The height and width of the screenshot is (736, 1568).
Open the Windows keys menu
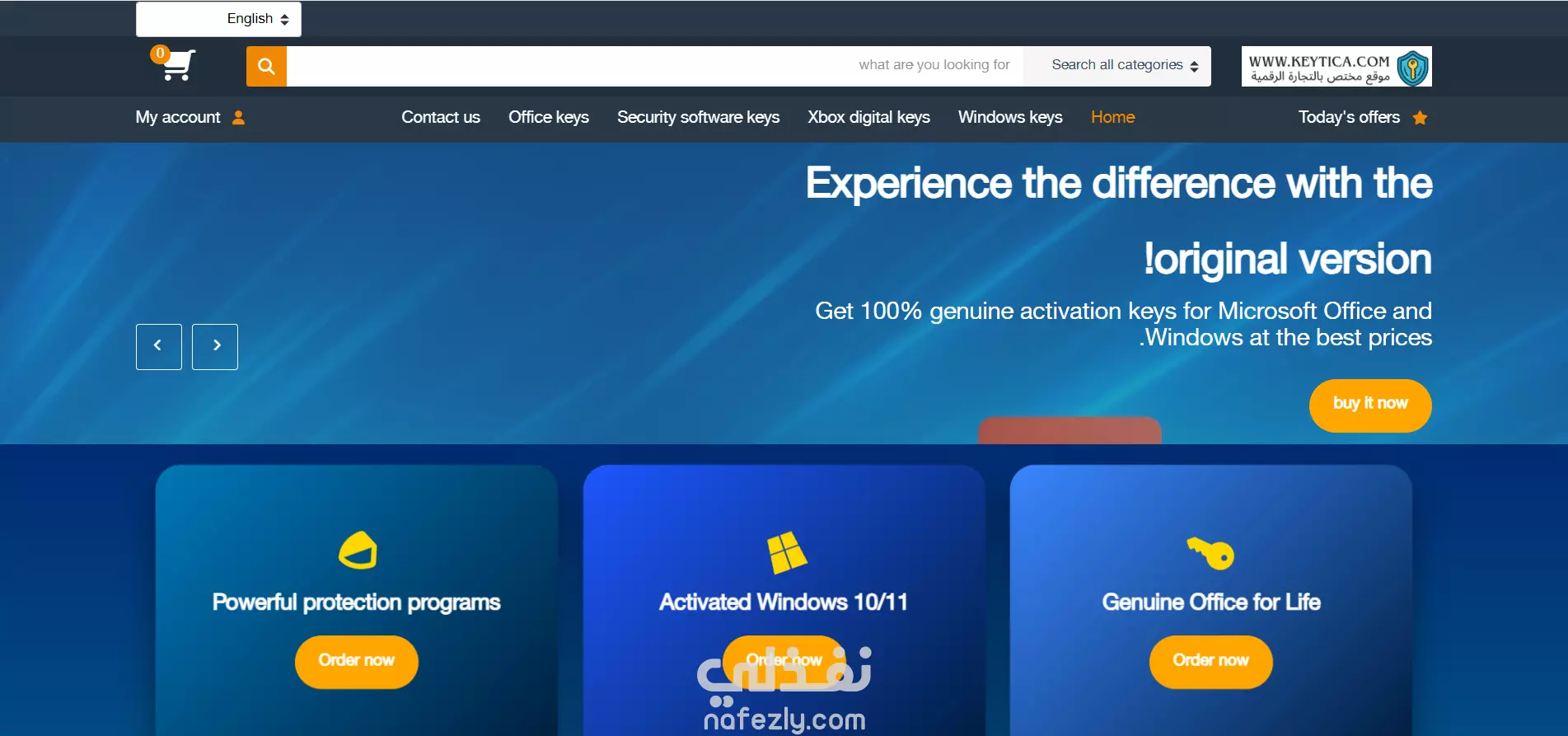click(1010, 117)
